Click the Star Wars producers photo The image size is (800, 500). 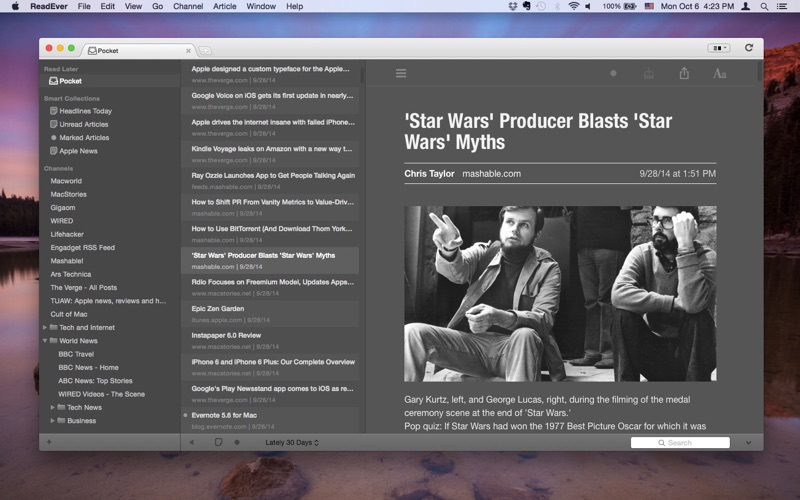[560, 293]
